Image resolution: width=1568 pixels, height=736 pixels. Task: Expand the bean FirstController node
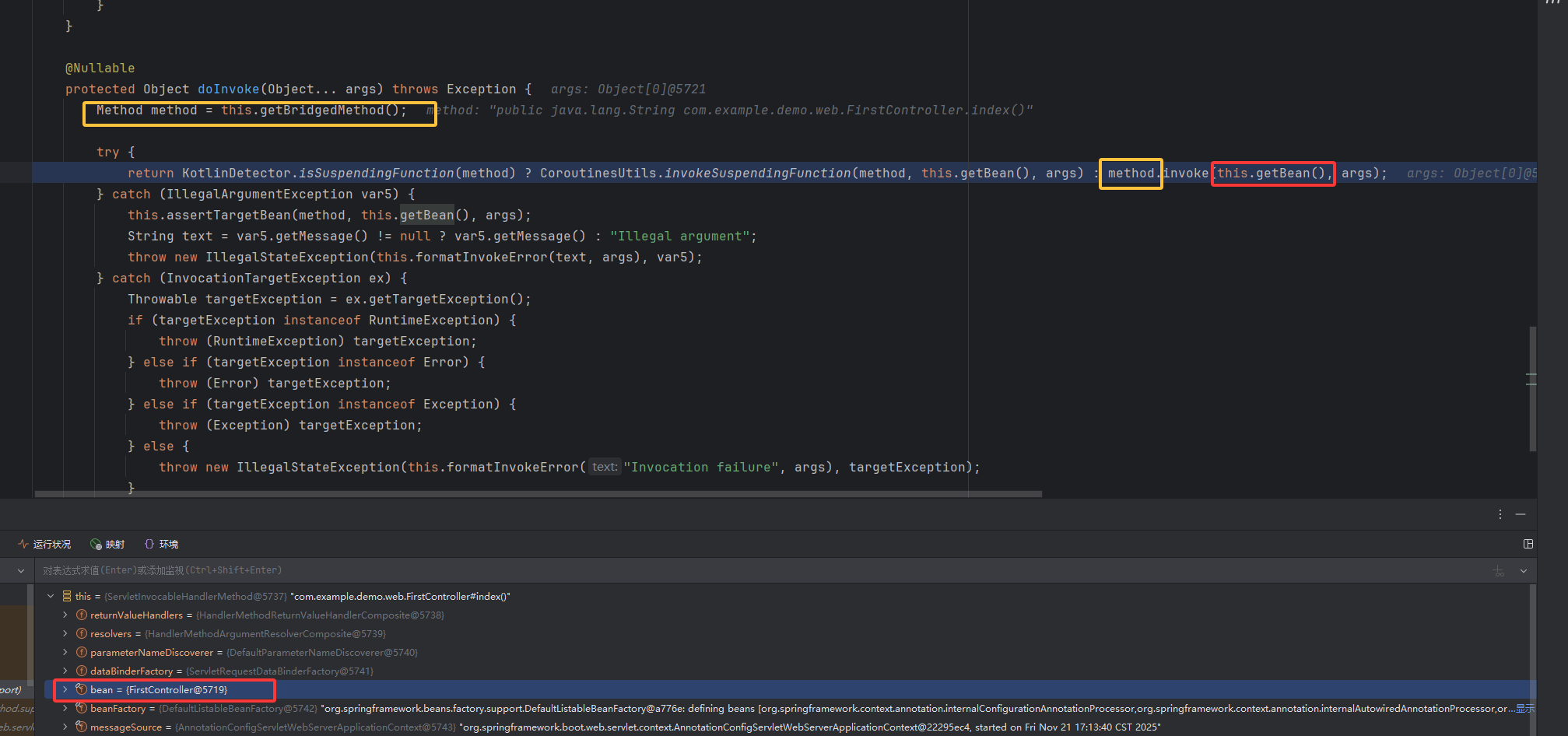(65, 690)
